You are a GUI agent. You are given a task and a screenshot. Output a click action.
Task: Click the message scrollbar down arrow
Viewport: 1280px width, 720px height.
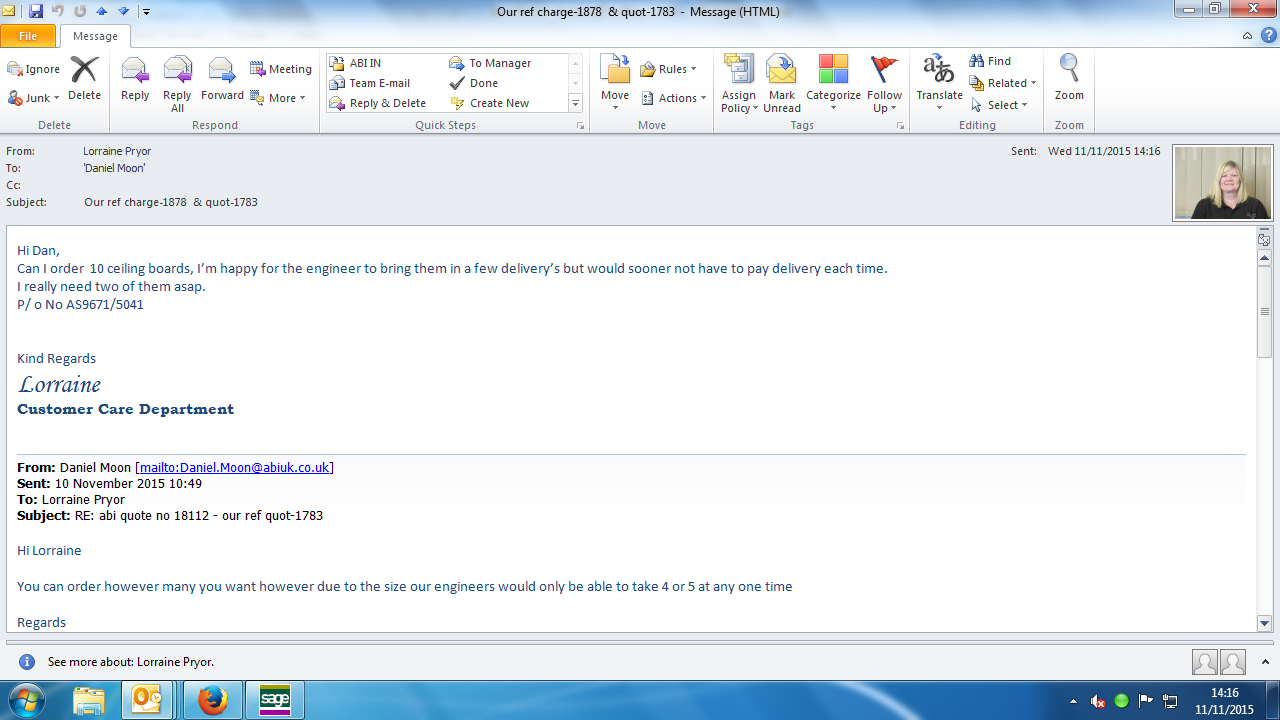pos(1264,623)
